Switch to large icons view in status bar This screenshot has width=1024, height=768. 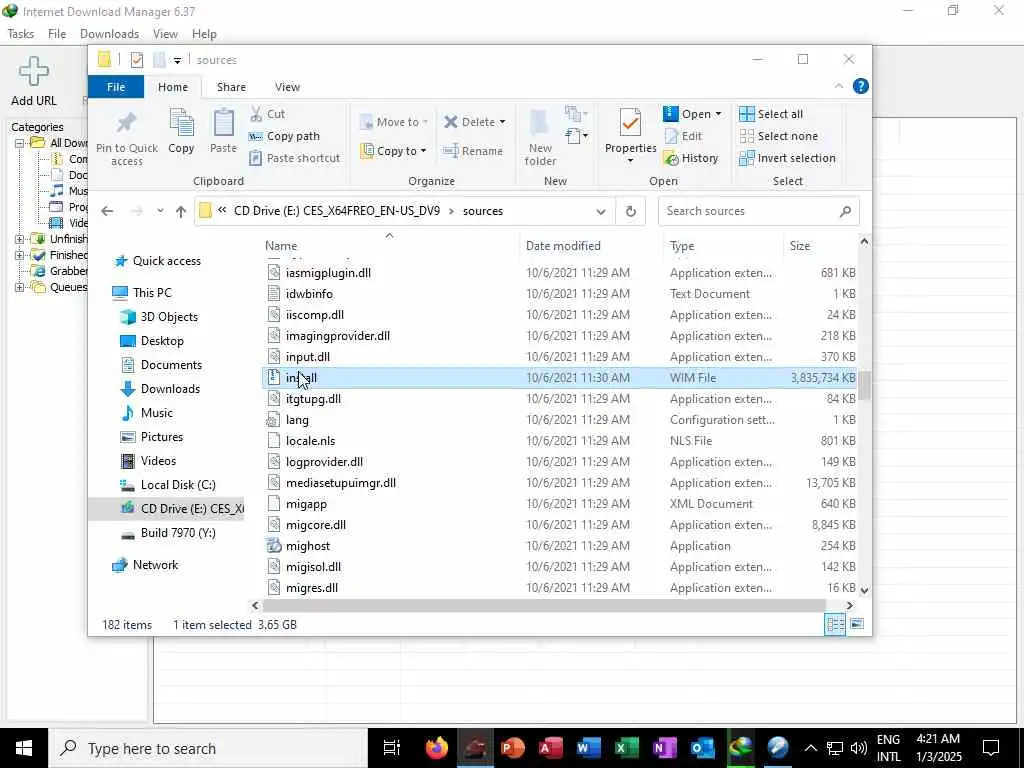coord(857,624)
